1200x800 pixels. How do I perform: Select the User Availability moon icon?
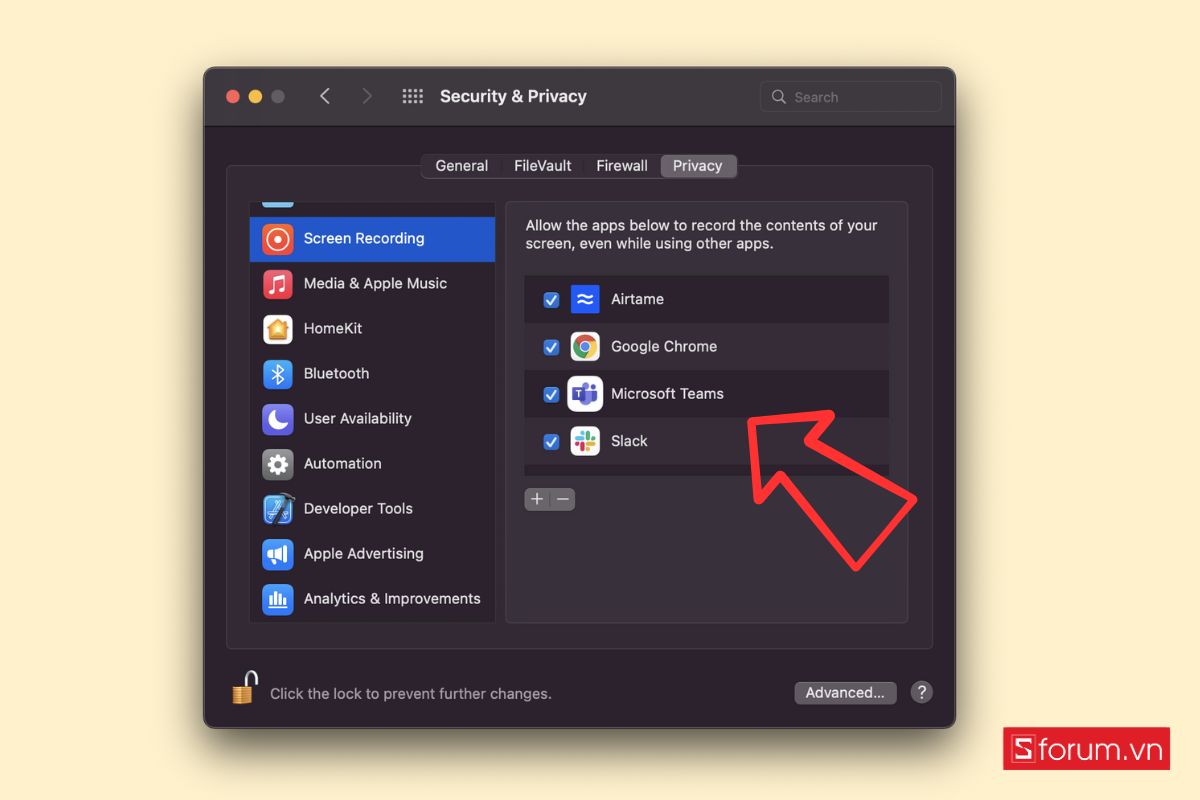coord(278,419)
